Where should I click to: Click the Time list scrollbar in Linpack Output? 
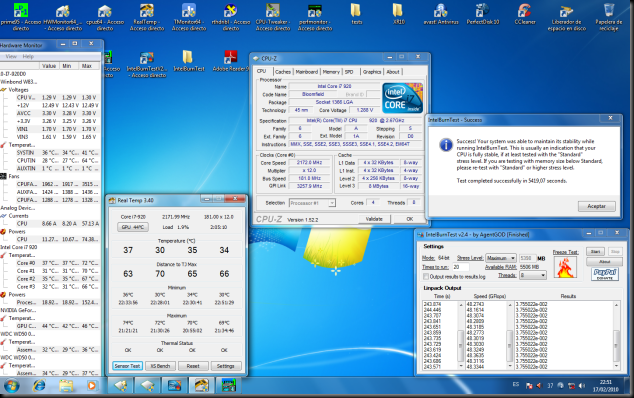[461, 335]
